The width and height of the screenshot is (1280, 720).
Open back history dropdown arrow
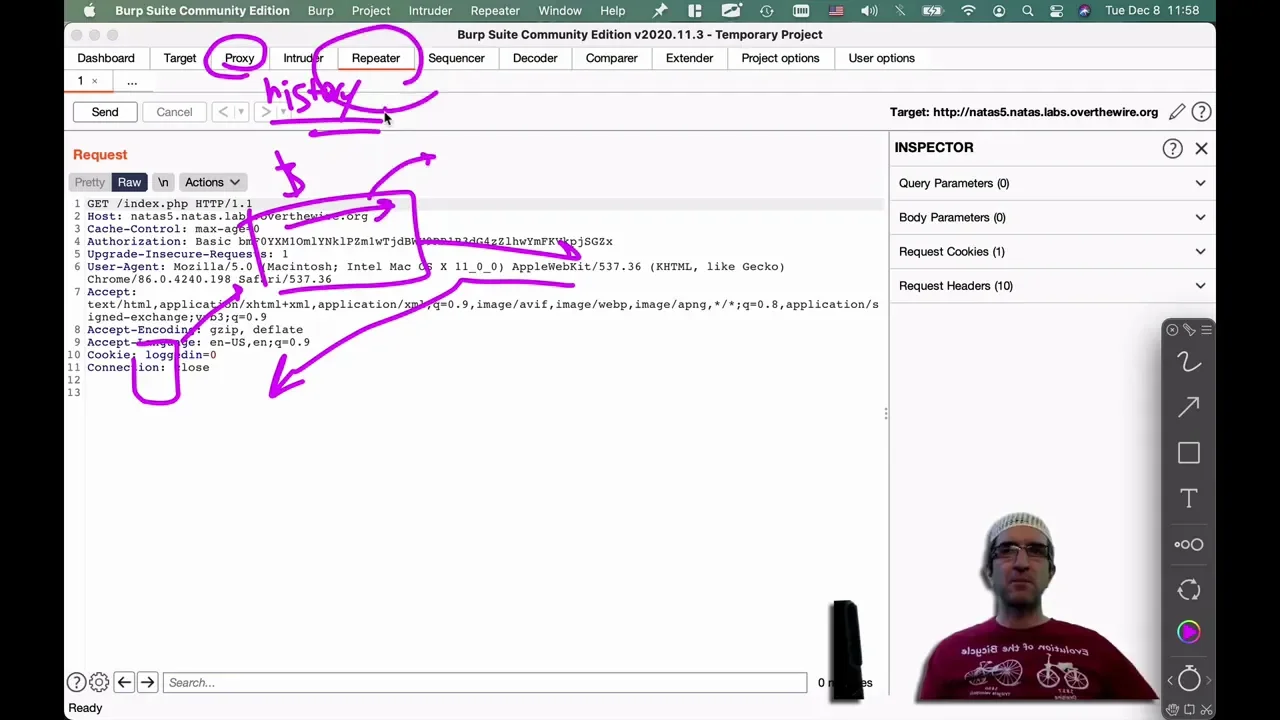tap(240, 112)
